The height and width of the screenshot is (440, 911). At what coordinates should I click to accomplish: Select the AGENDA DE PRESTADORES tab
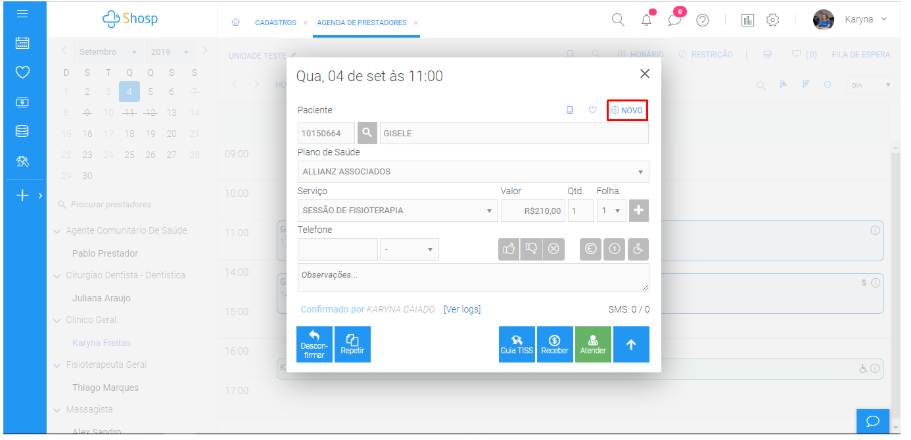pos(361,23)
